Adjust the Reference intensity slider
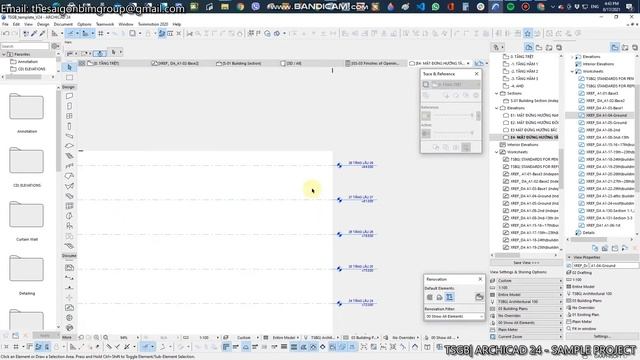Viewport: 640px width, 360px height. 453,116
